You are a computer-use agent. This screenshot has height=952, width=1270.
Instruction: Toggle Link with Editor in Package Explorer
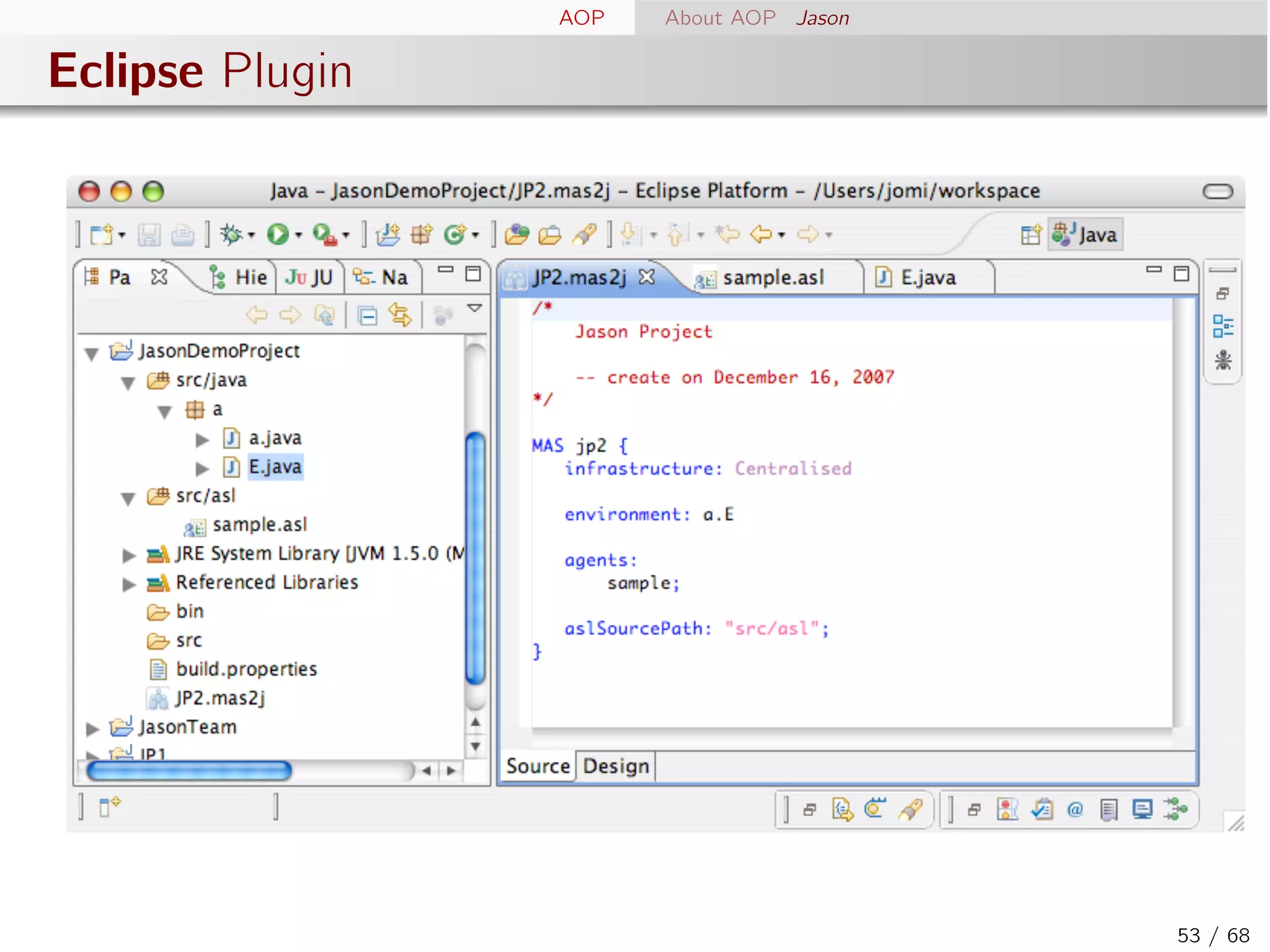[400, 315]
